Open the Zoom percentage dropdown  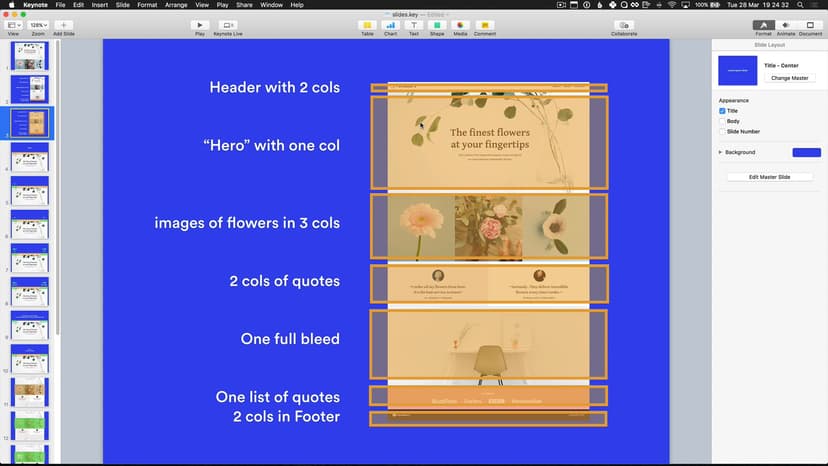38,24
